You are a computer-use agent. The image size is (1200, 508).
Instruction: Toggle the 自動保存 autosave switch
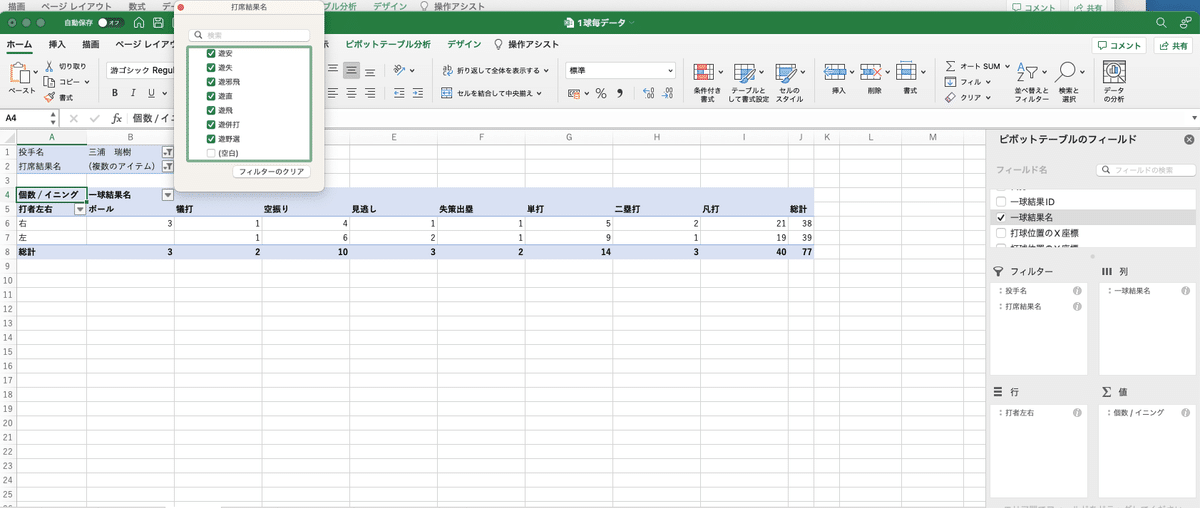click(x=110, y=23)
